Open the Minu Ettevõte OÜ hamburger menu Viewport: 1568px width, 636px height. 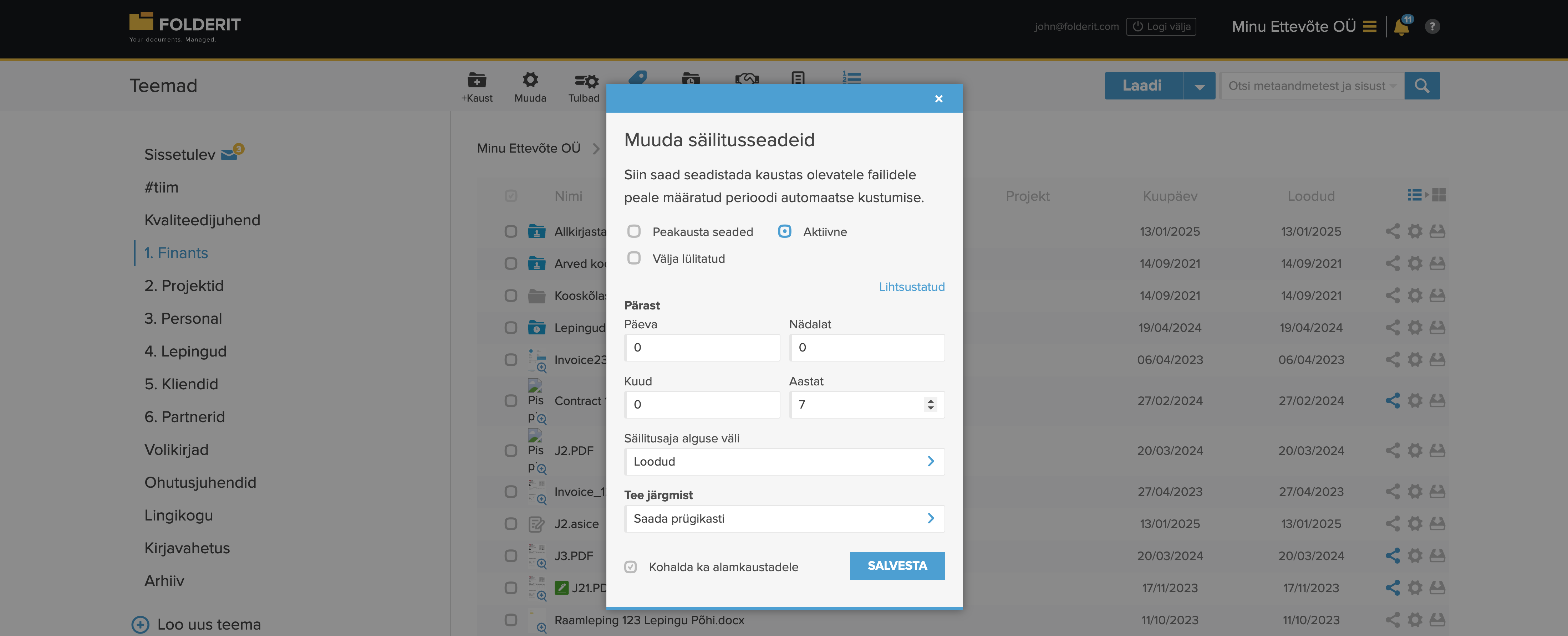tap(1369, 27)
